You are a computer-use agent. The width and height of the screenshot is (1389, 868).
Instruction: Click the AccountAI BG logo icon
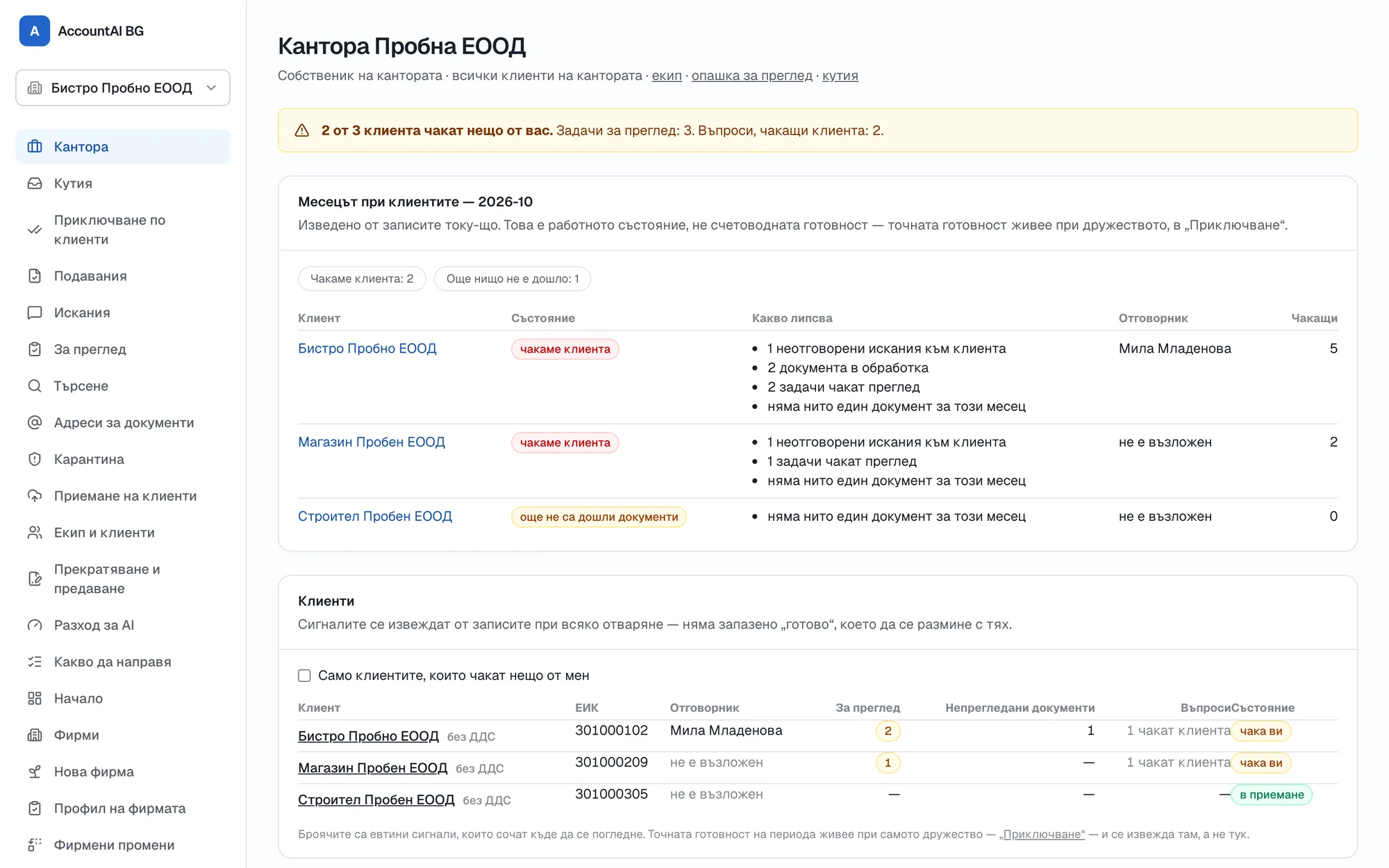pyautogui.click(x=34, y=31)
